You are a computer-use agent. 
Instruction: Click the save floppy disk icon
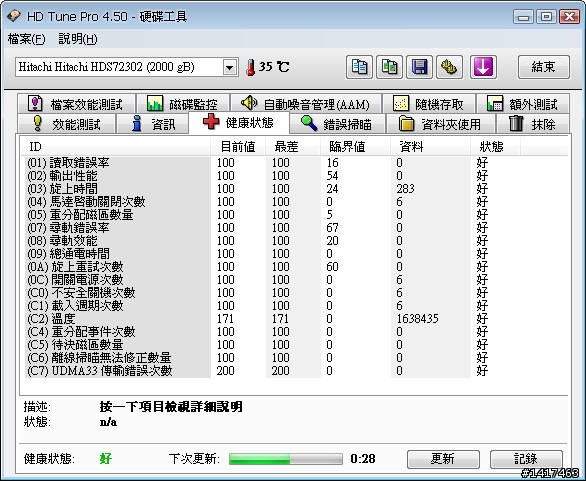tap(419, 67)
